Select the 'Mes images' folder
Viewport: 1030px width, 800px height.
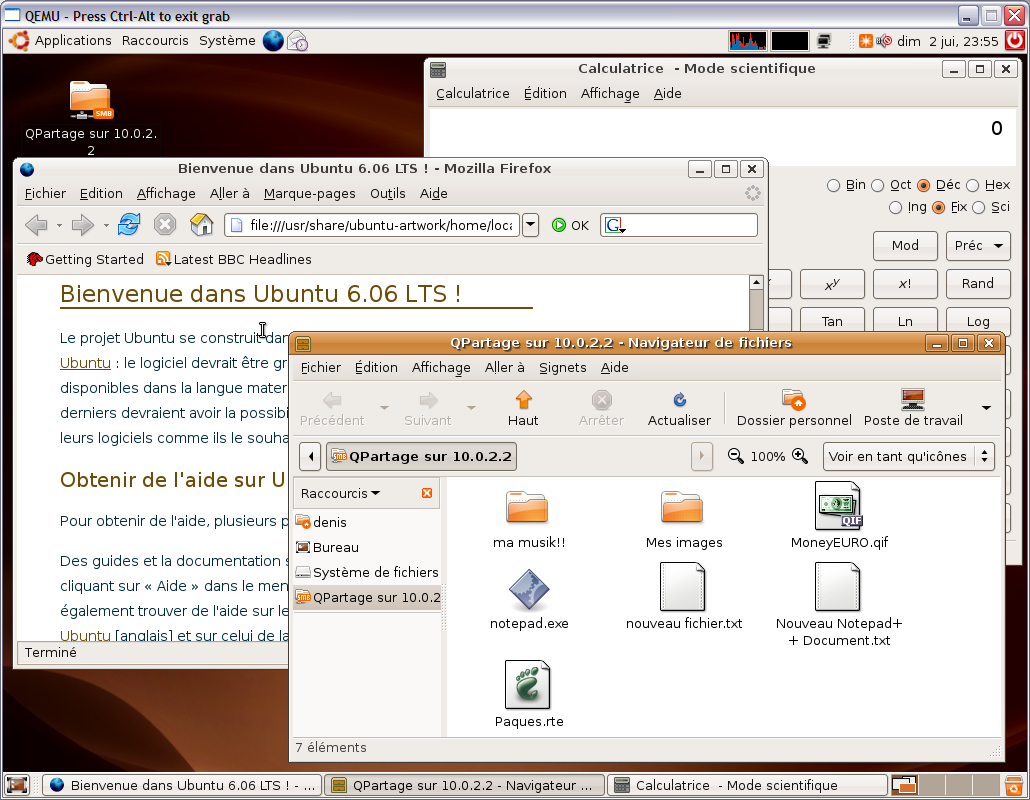point(683,506)
